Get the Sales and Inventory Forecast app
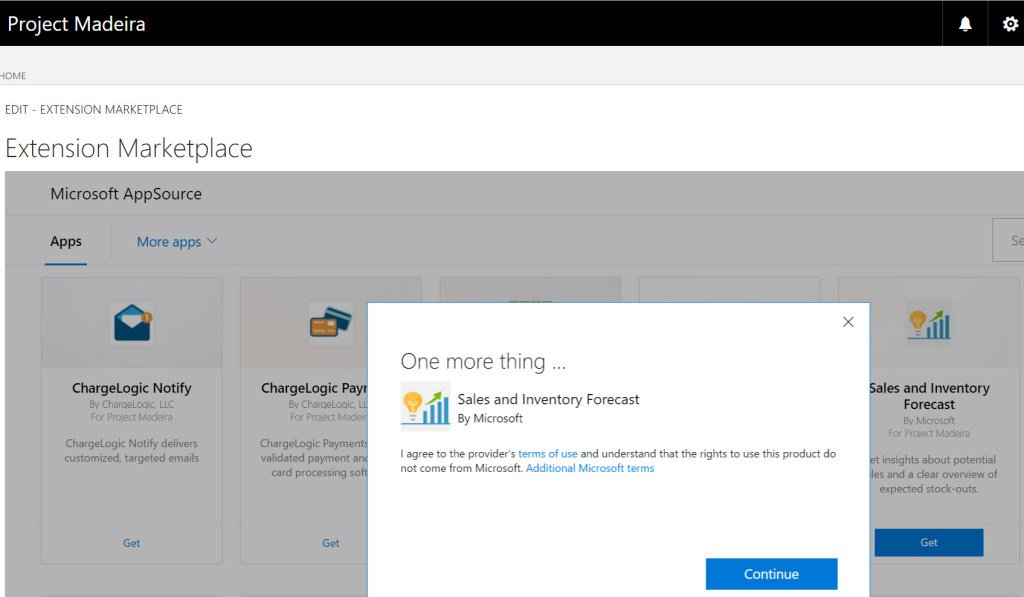The image size is (1024, 597). tap(929, 542)
